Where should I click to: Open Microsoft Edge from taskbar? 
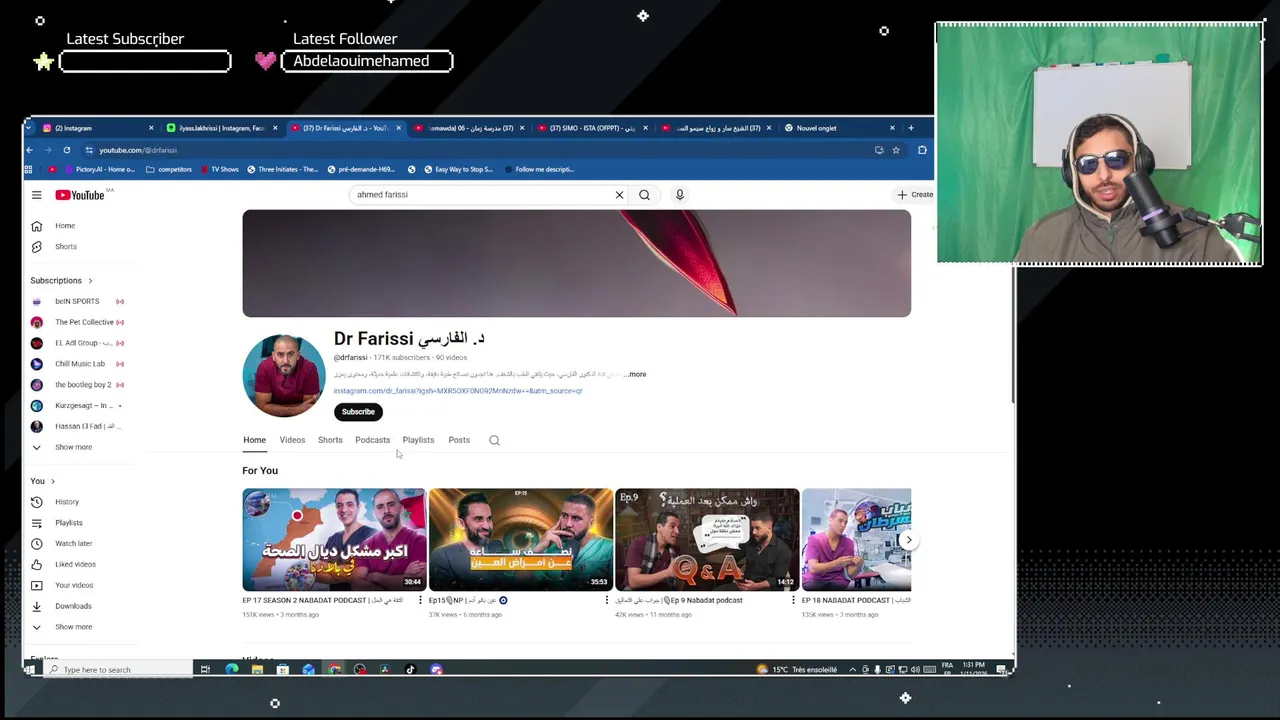pyautogui.click(x=232, y=670)
